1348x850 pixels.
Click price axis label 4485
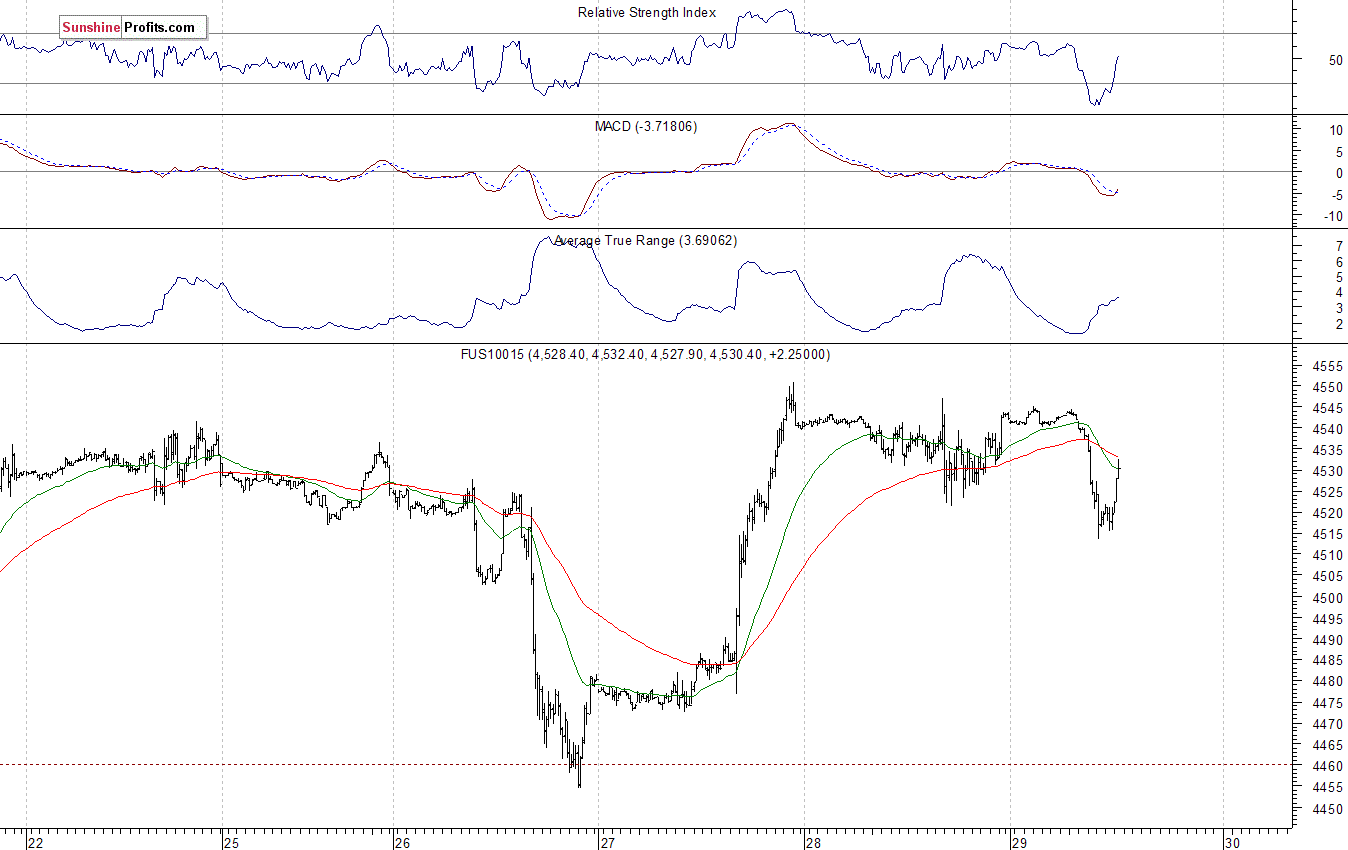tap(1327, 662)
